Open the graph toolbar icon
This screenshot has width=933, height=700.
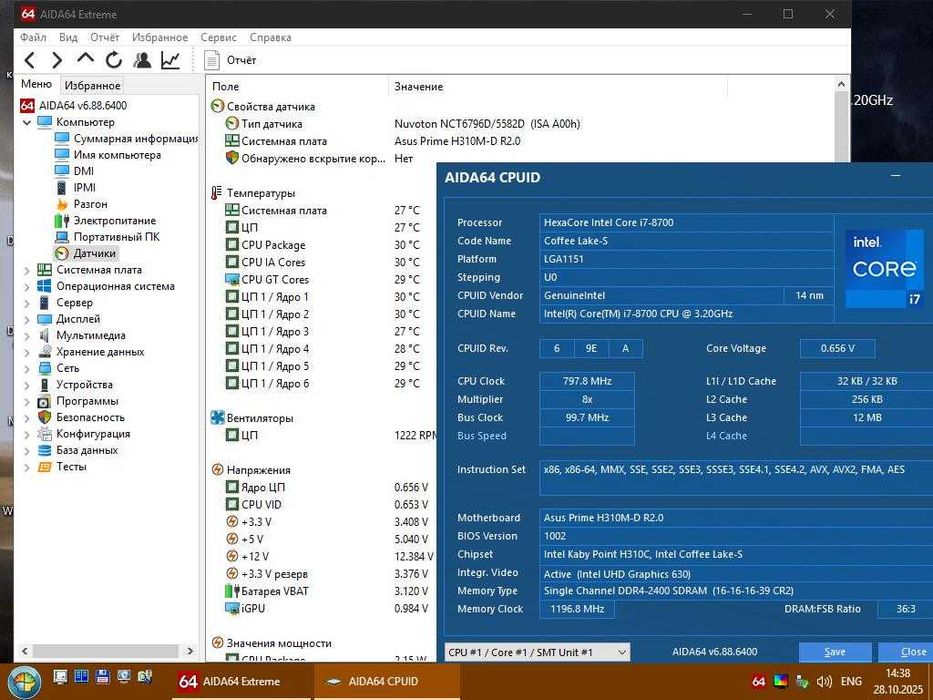pyautogui.click(x=170, y=60)
